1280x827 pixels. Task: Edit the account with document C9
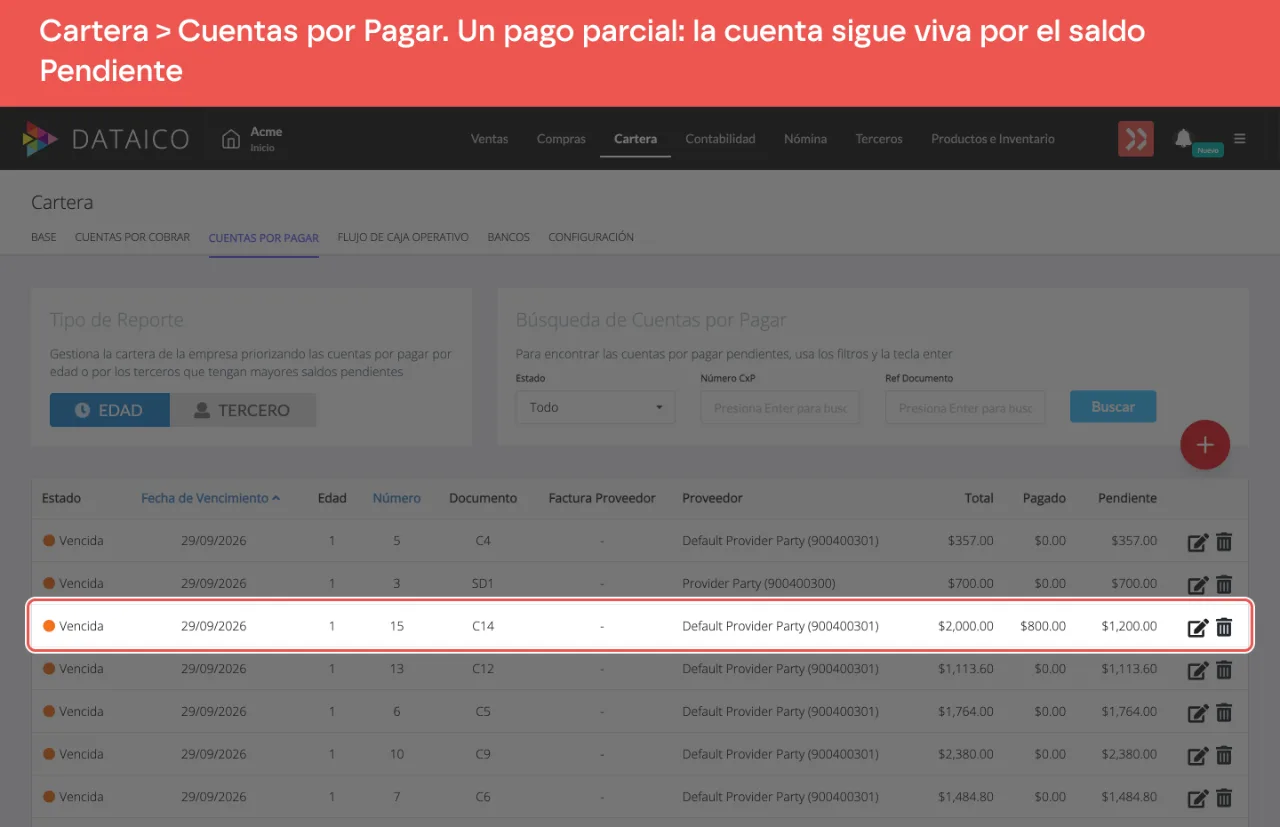click(x=1198, y=756)
